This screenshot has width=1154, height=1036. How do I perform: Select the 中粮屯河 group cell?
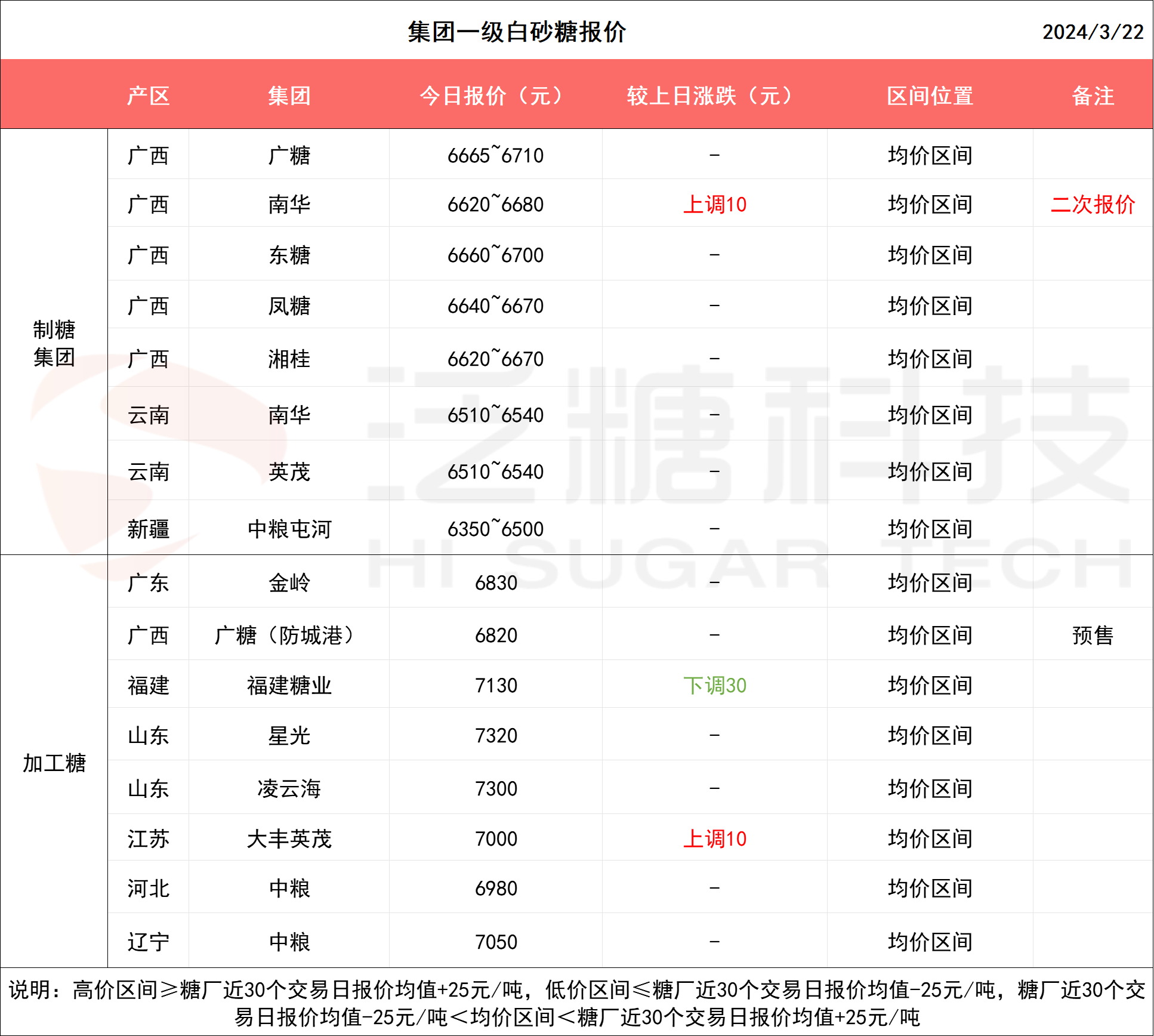coord(289,529)
